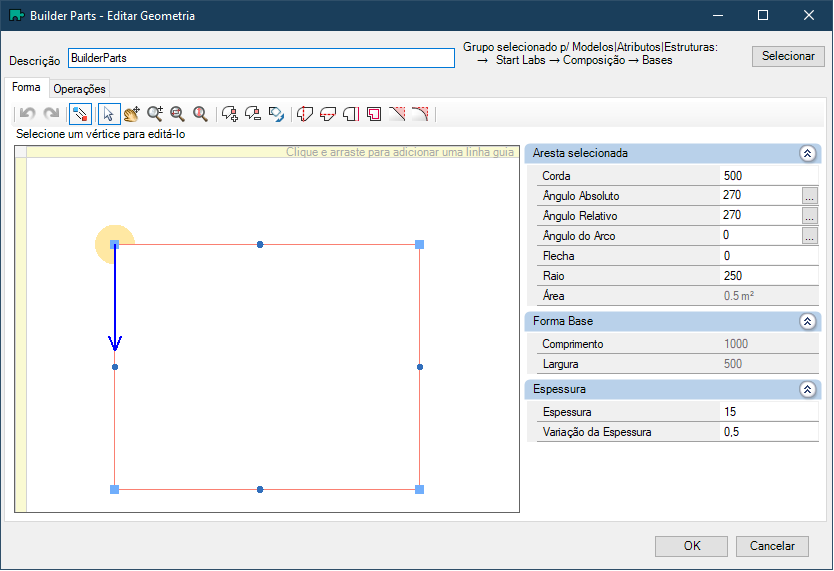The width and height of the screenshot is (834, 571).
Task: Edit the Ângulo do Arco value
Action: coord(761,236)
